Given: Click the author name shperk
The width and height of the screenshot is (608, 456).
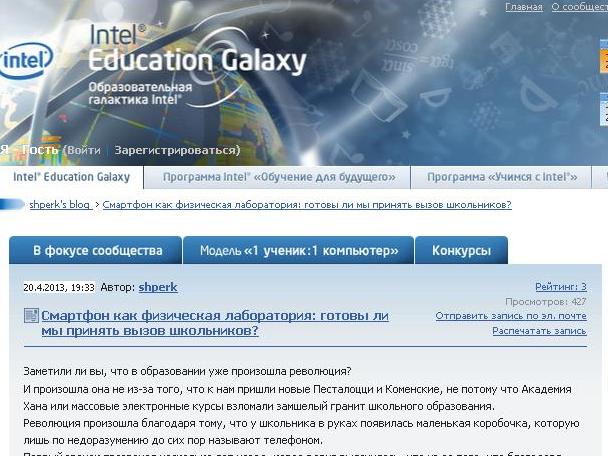Looking at the screenshot, I should (x=158, y=287).
